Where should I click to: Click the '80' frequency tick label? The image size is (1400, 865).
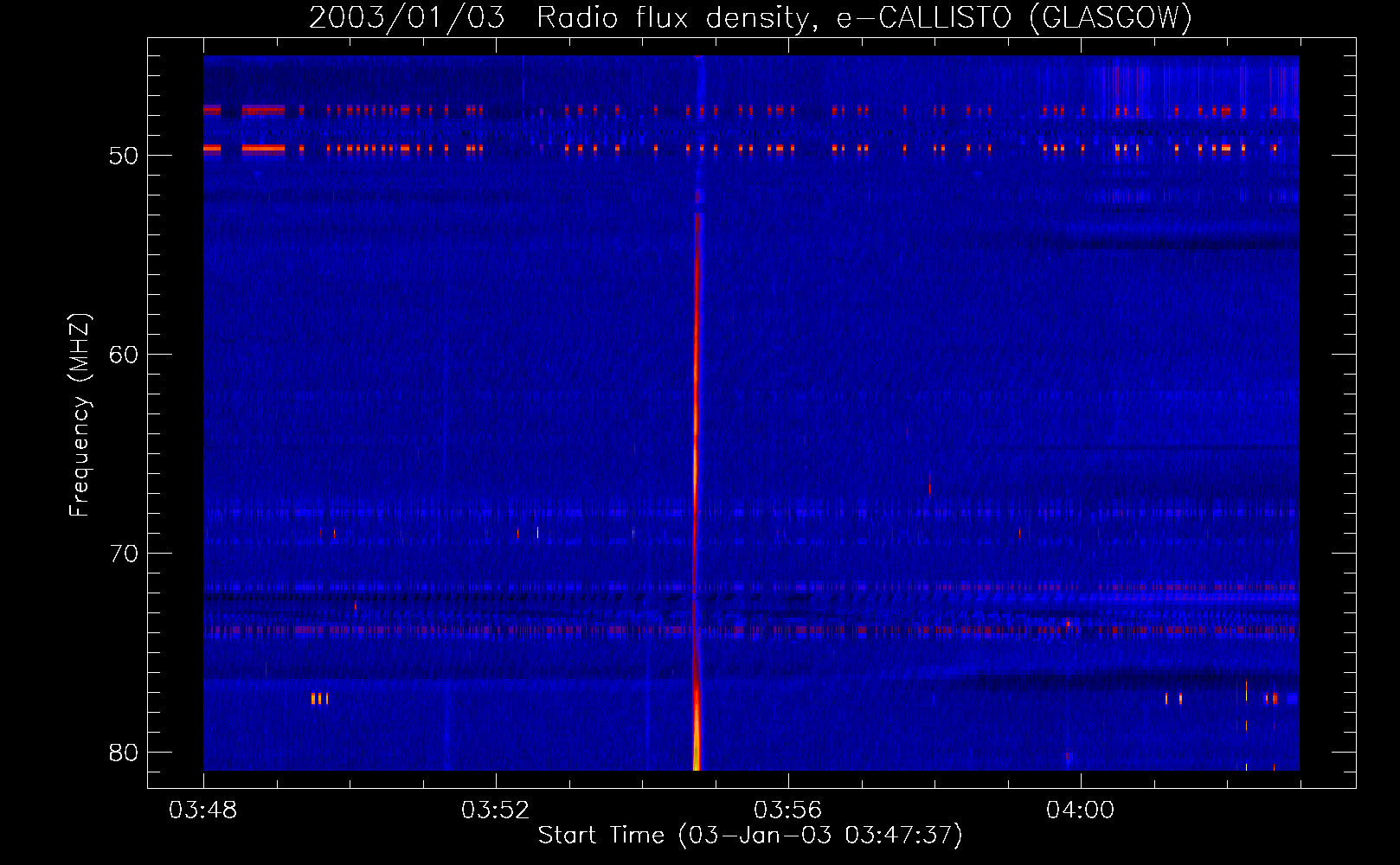tap(124, 753)
